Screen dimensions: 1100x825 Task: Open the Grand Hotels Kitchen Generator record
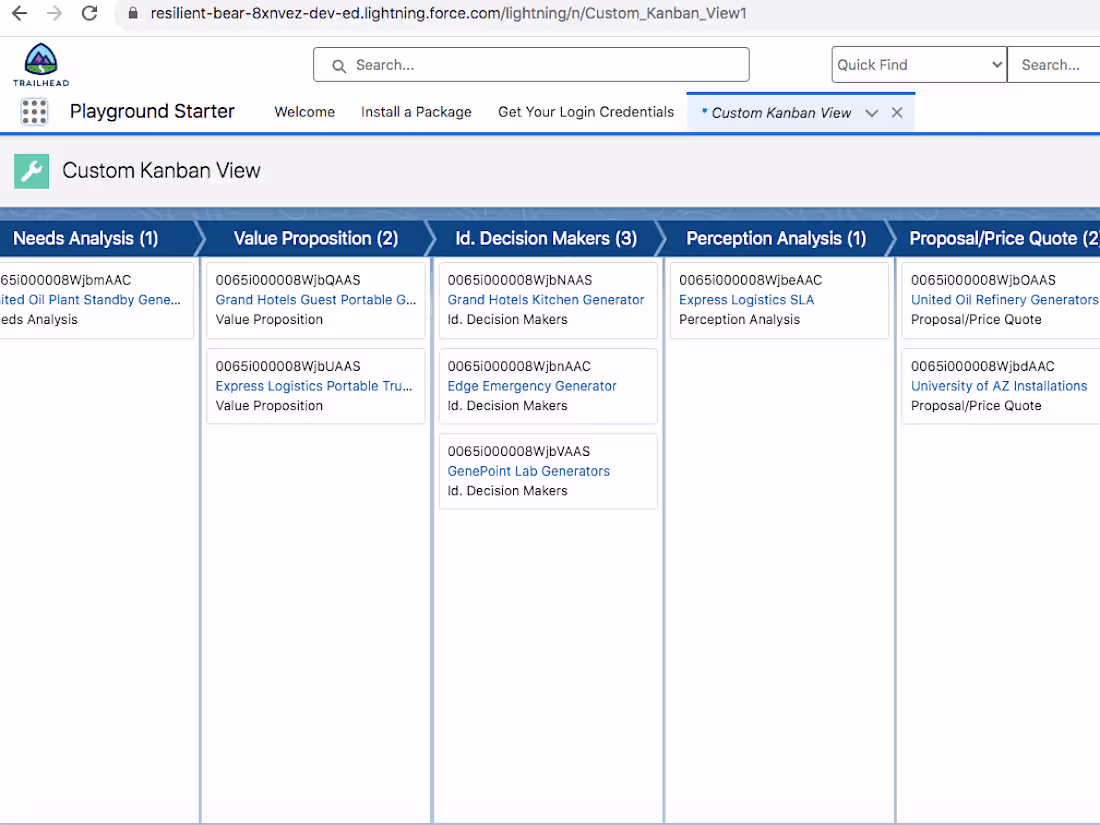(x=545, y=299)
